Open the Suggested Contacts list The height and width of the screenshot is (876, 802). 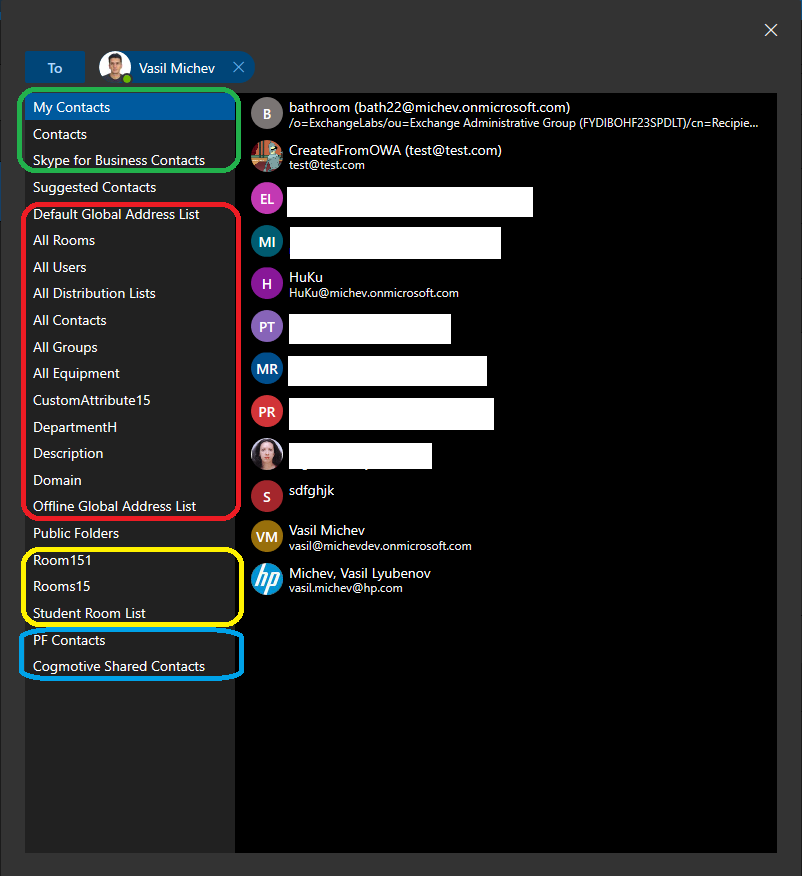tap(94, 187)
